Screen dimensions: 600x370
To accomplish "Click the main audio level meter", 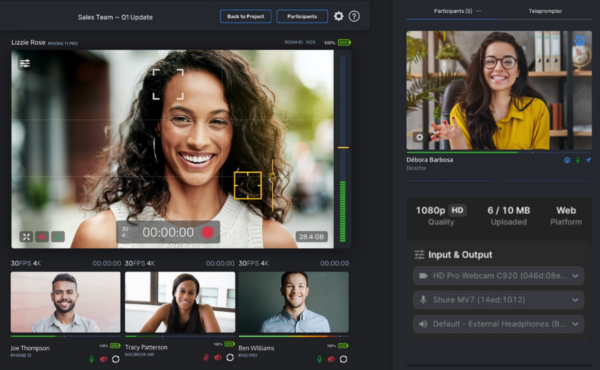I will (343, 149).
